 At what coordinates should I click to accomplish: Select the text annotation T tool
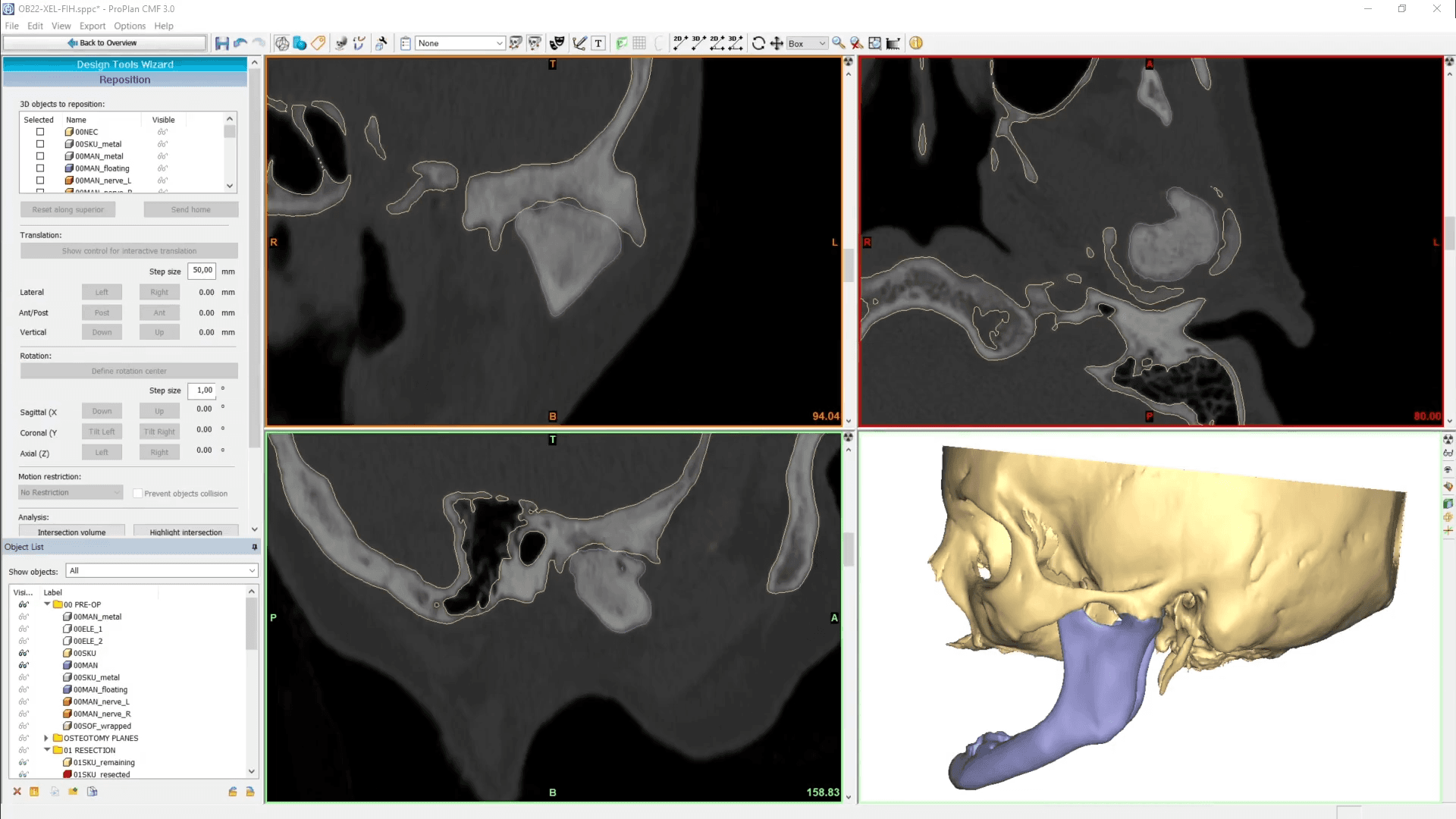598,43
